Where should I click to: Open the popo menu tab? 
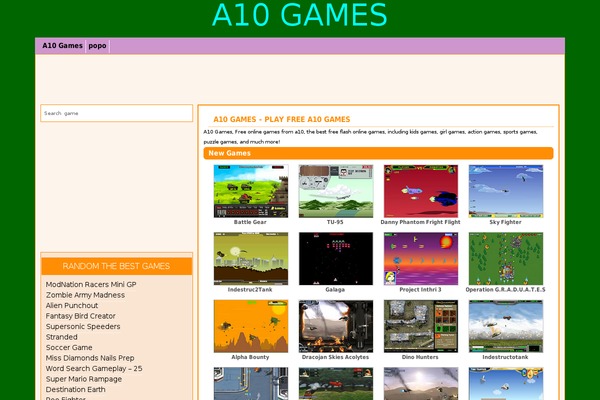pyautogui.click(x=98, y=46)
